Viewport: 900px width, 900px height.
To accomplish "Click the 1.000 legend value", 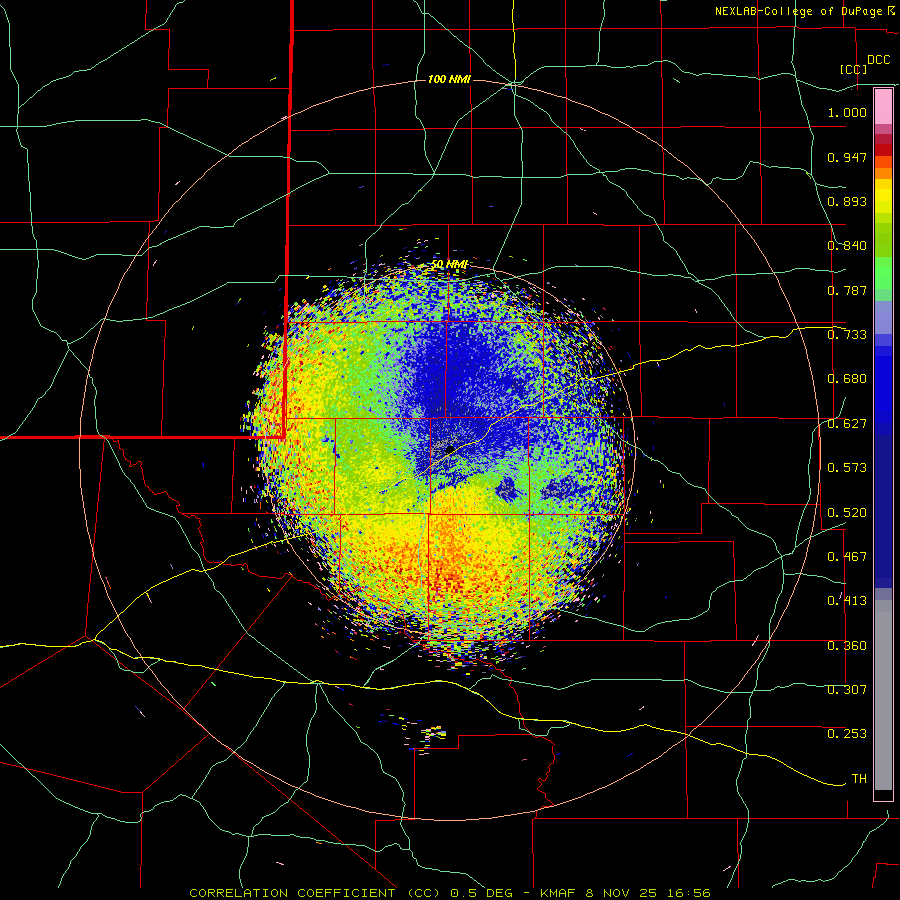I will (x=847, y=112).
